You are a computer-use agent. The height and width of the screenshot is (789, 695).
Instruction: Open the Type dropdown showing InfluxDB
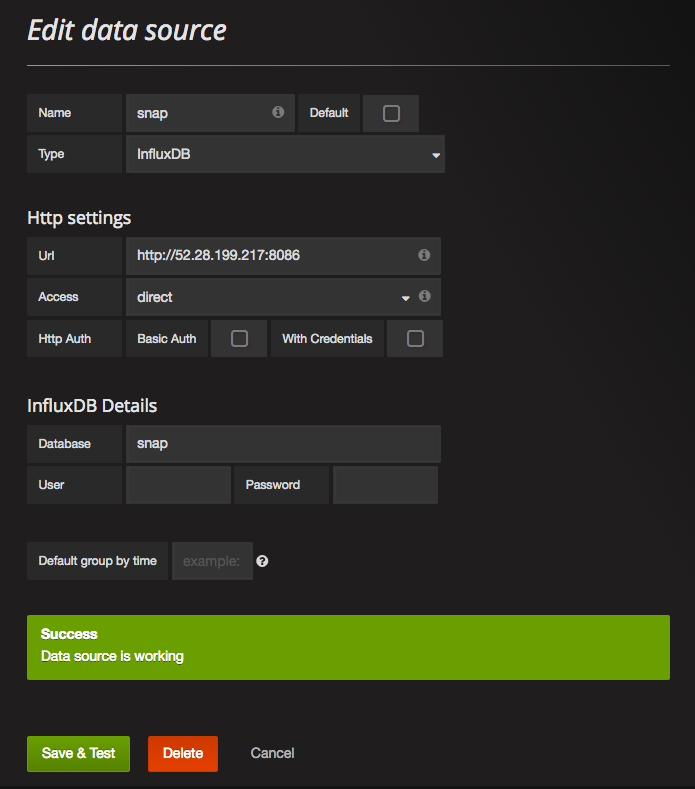click(285, 155)
